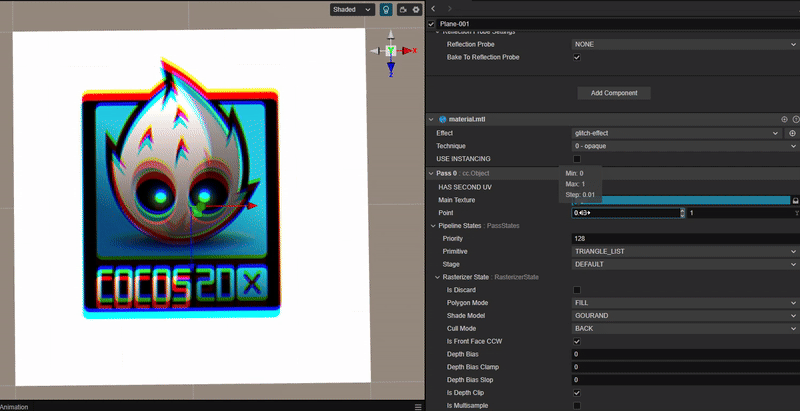This screenshot has height=411, width=800.
Task: Click the Priority 128 field
Action: (x=685, y=239)
